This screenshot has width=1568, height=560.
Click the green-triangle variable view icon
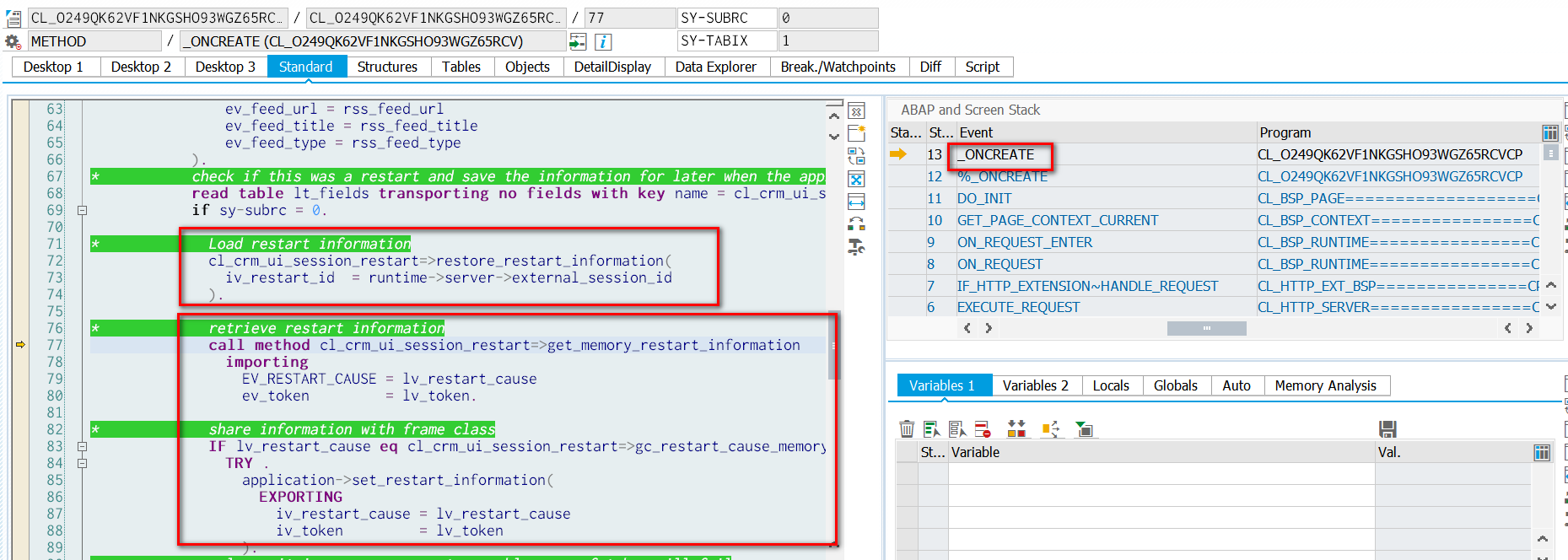click(x=1084, y=429)
